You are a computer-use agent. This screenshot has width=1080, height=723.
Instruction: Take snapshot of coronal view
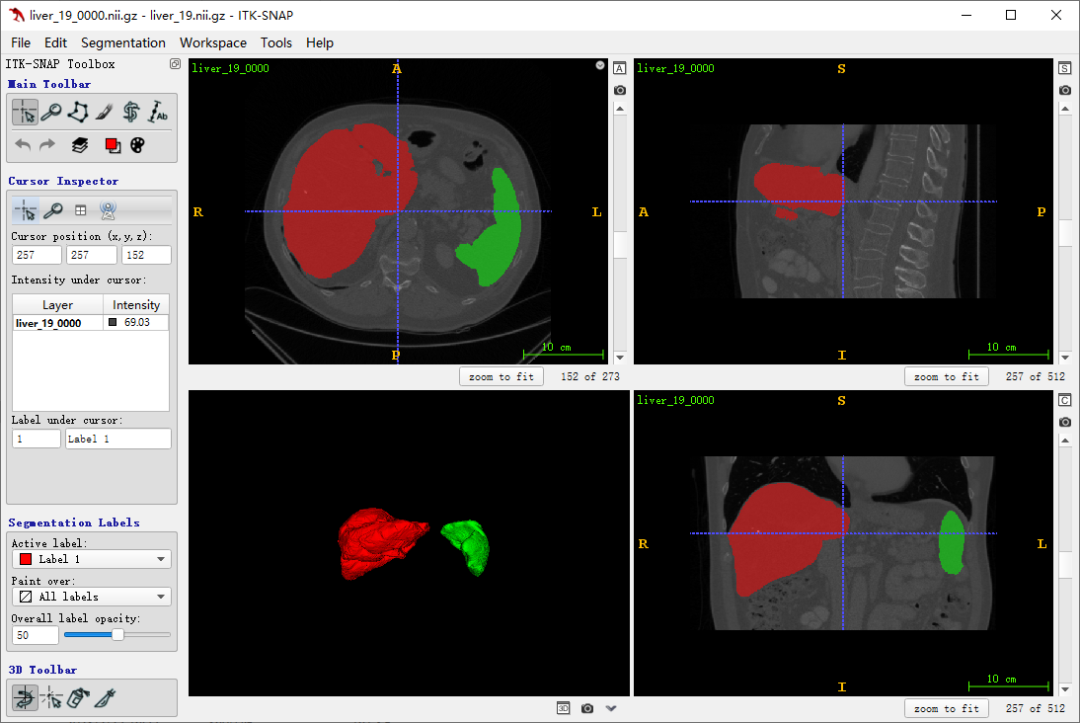1065,422
